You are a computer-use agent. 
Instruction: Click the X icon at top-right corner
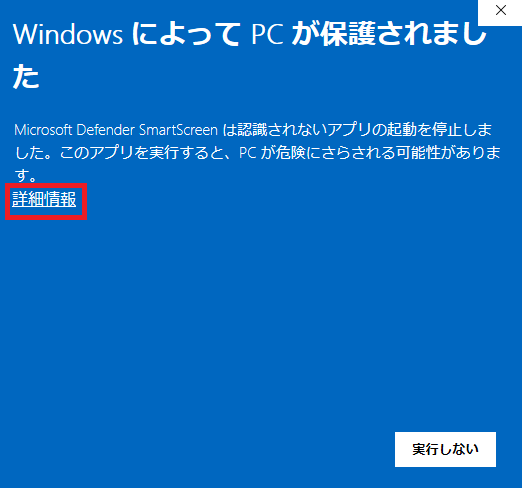(500, 11)
